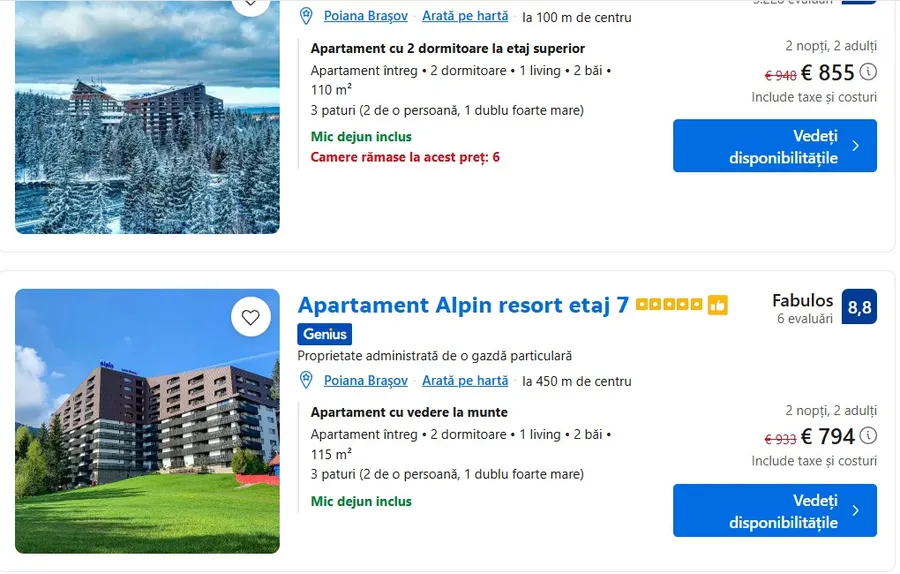900x574 pixels.
Task: Open Poiana Brașov link in the top listing
Action: 365,16
